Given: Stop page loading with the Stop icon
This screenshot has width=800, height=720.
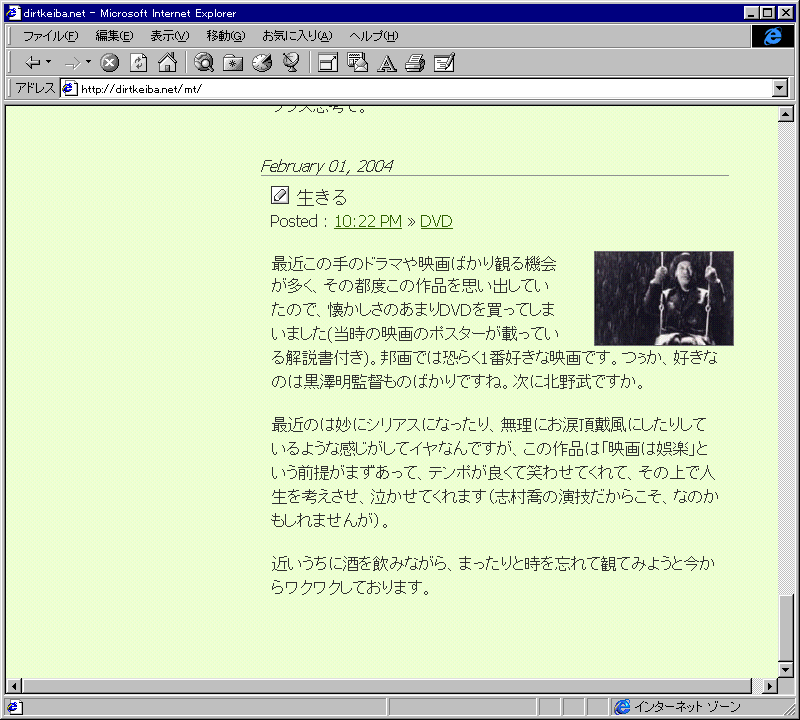Looking at the screenshot, I should click(109, 63).
